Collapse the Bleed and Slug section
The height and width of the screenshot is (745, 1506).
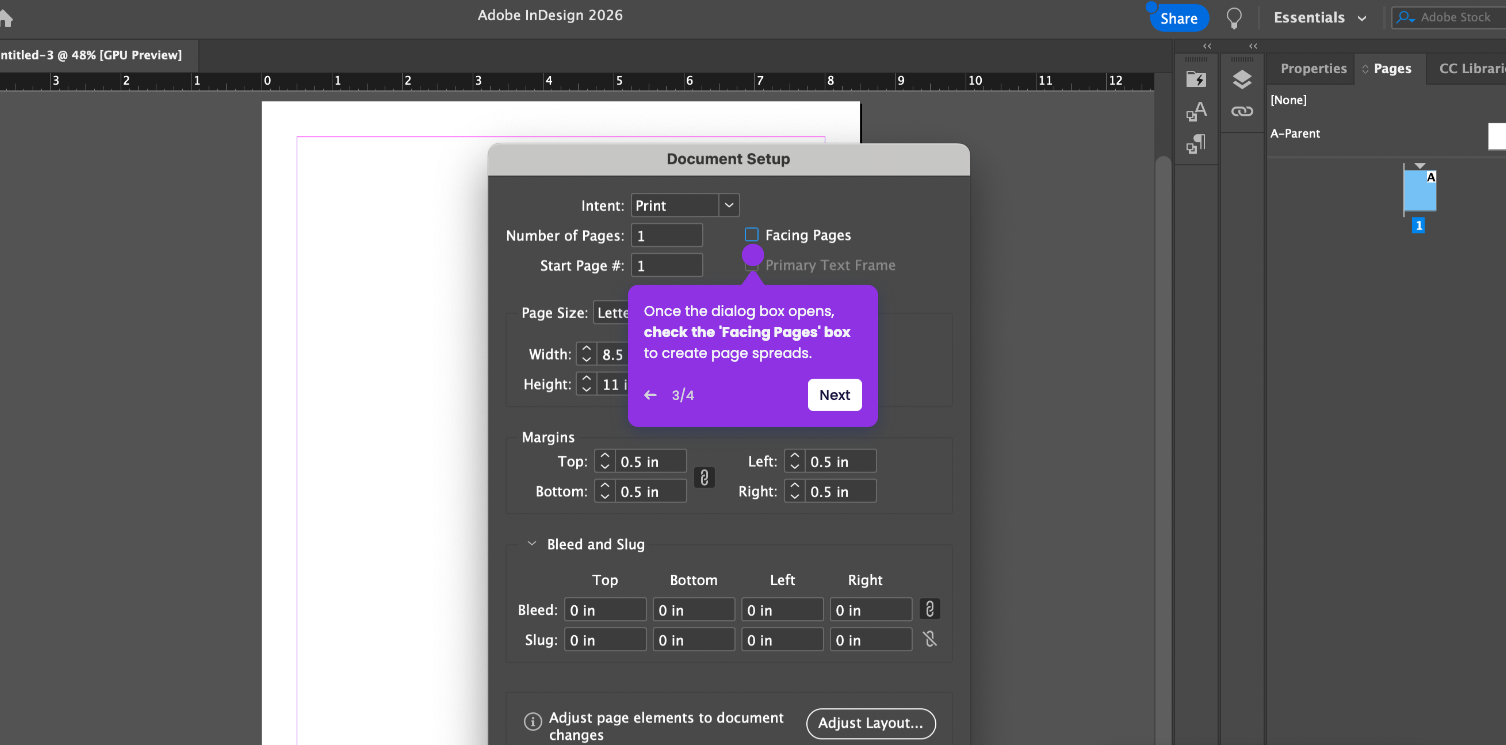coord(532,544)
